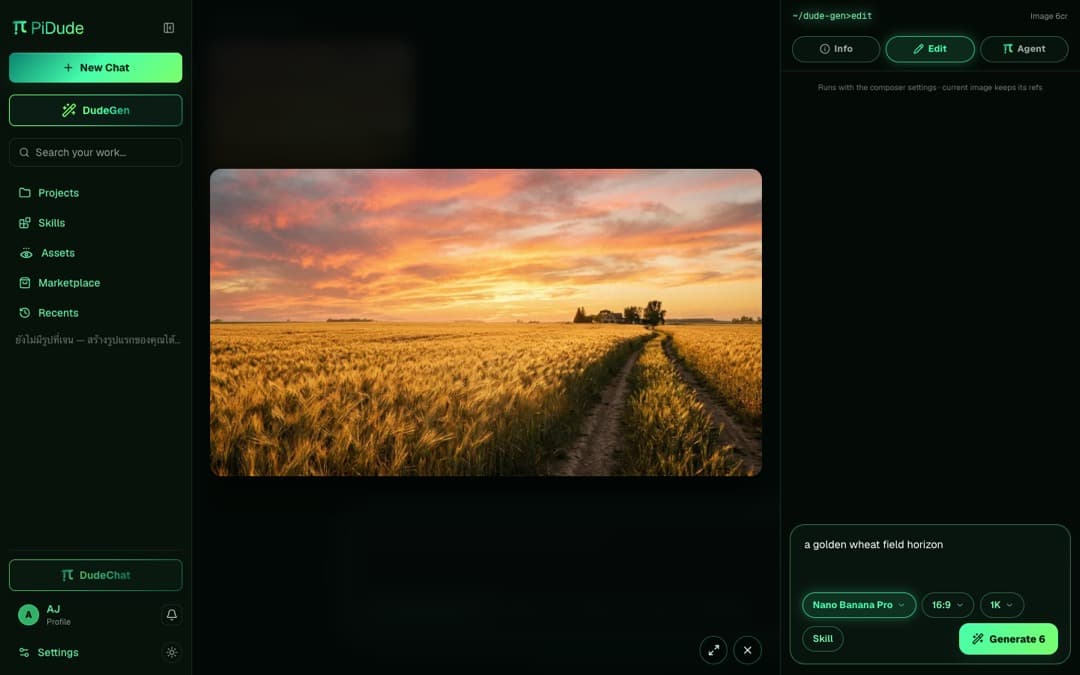Image resolution: width=1080 pixels, height=675 pixels.
Task: Click the Image 6cr label
Action: pyautogui.click(x=1049, y=16)
